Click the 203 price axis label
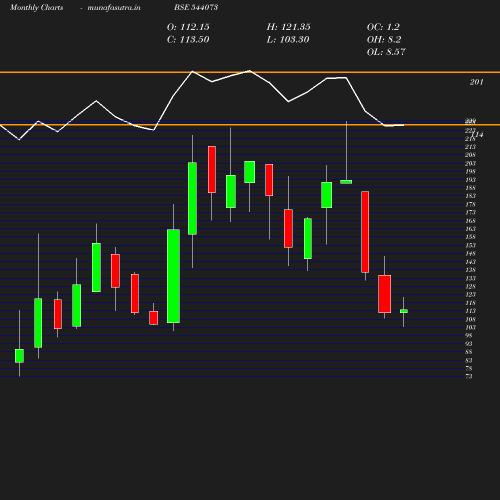 coord(471,163)
